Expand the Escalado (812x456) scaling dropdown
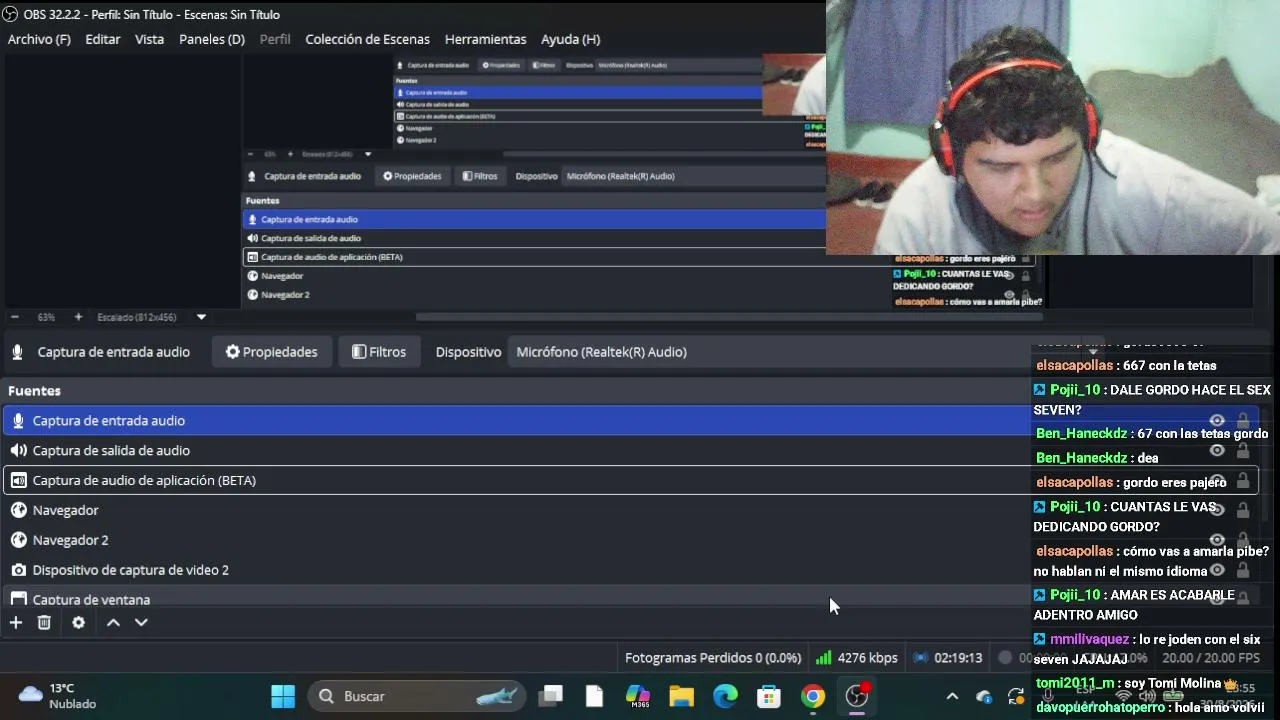This screenshot has width=1280, height=720. (201, 317)
